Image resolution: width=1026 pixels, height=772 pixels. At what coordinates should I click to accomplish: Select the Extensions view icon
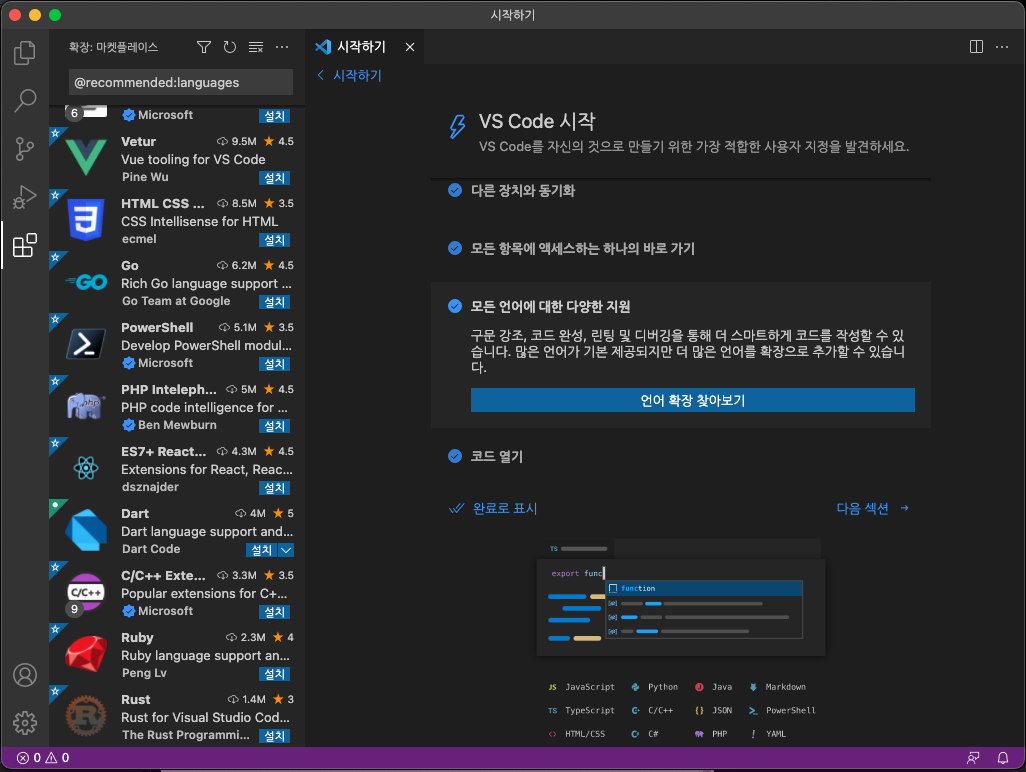click(x=25, y=245)
